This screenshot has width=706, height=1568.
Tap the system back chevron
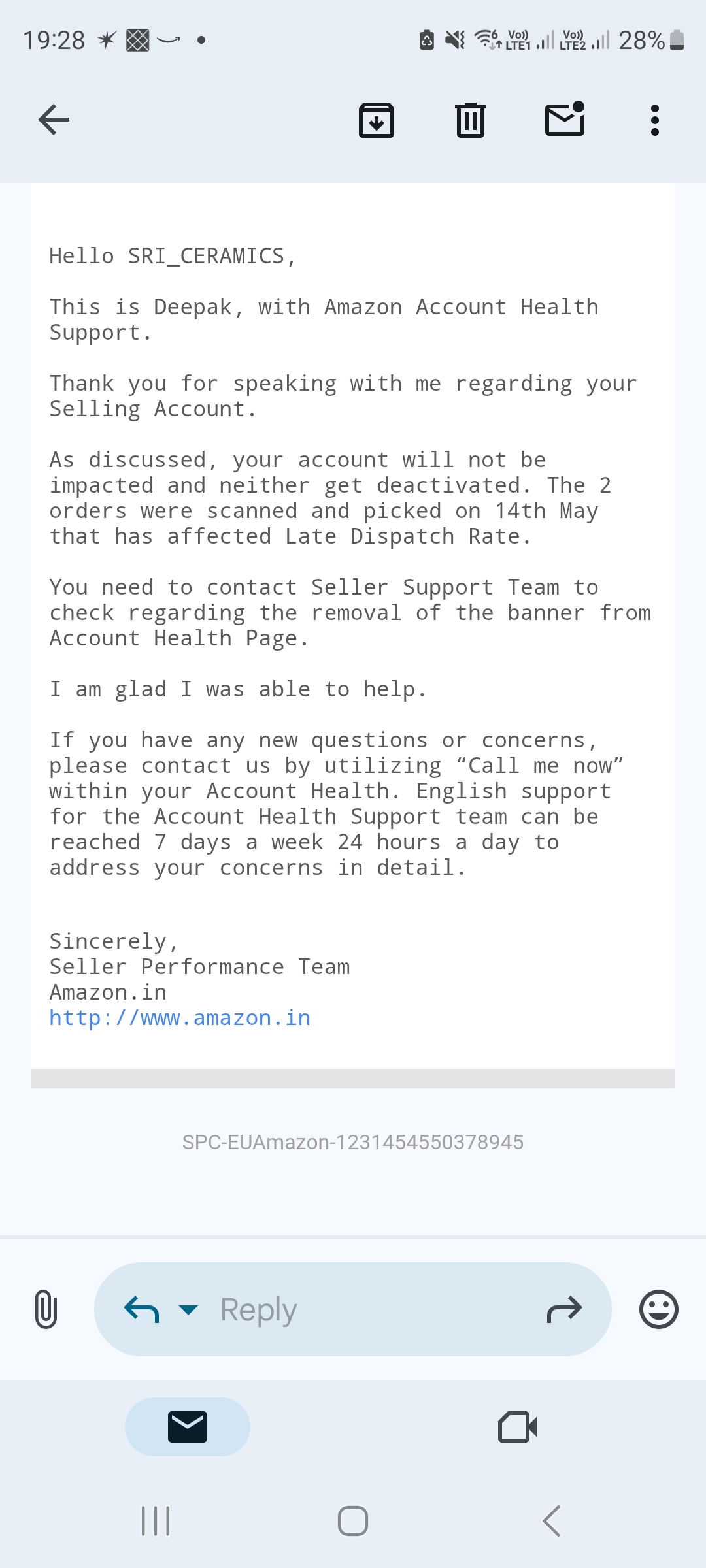click(x=551, y=1521)
